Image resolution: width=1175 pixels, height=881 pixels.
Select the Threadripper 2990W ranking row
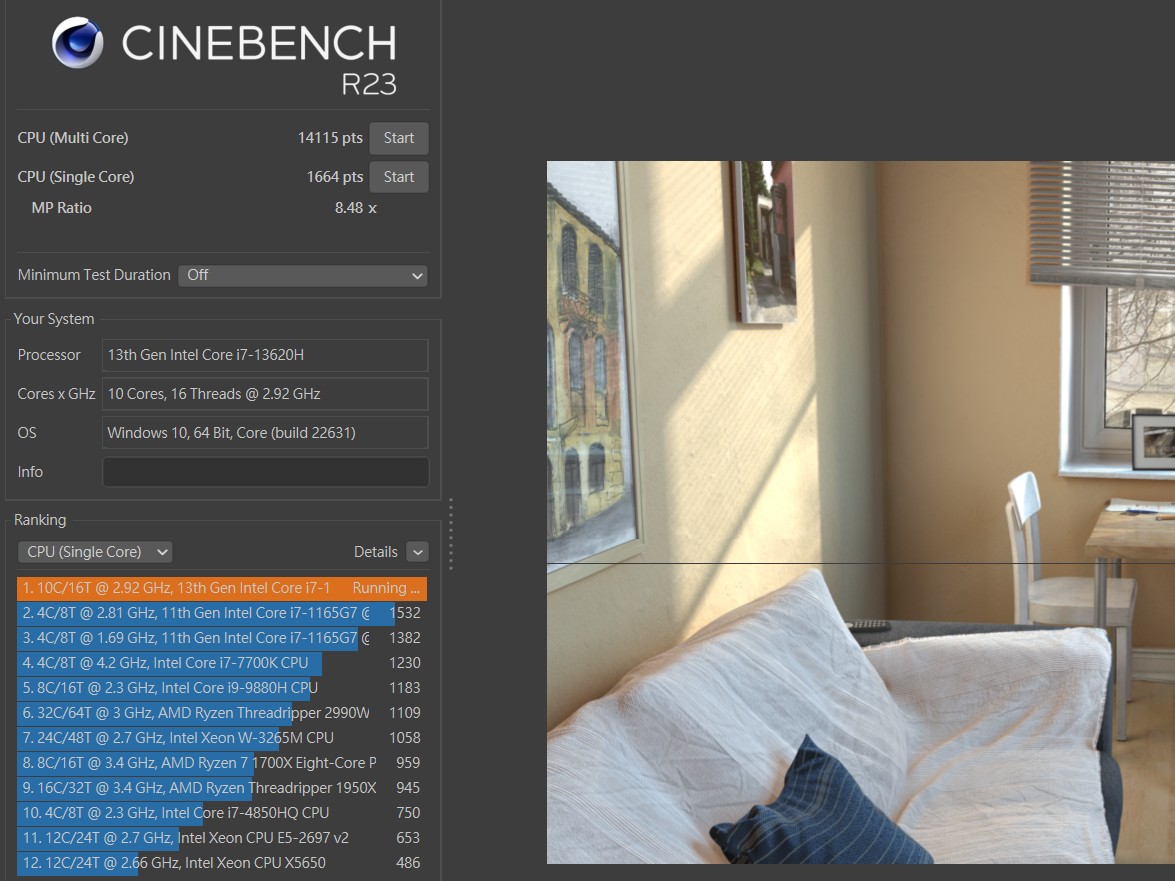coord(222,713)
